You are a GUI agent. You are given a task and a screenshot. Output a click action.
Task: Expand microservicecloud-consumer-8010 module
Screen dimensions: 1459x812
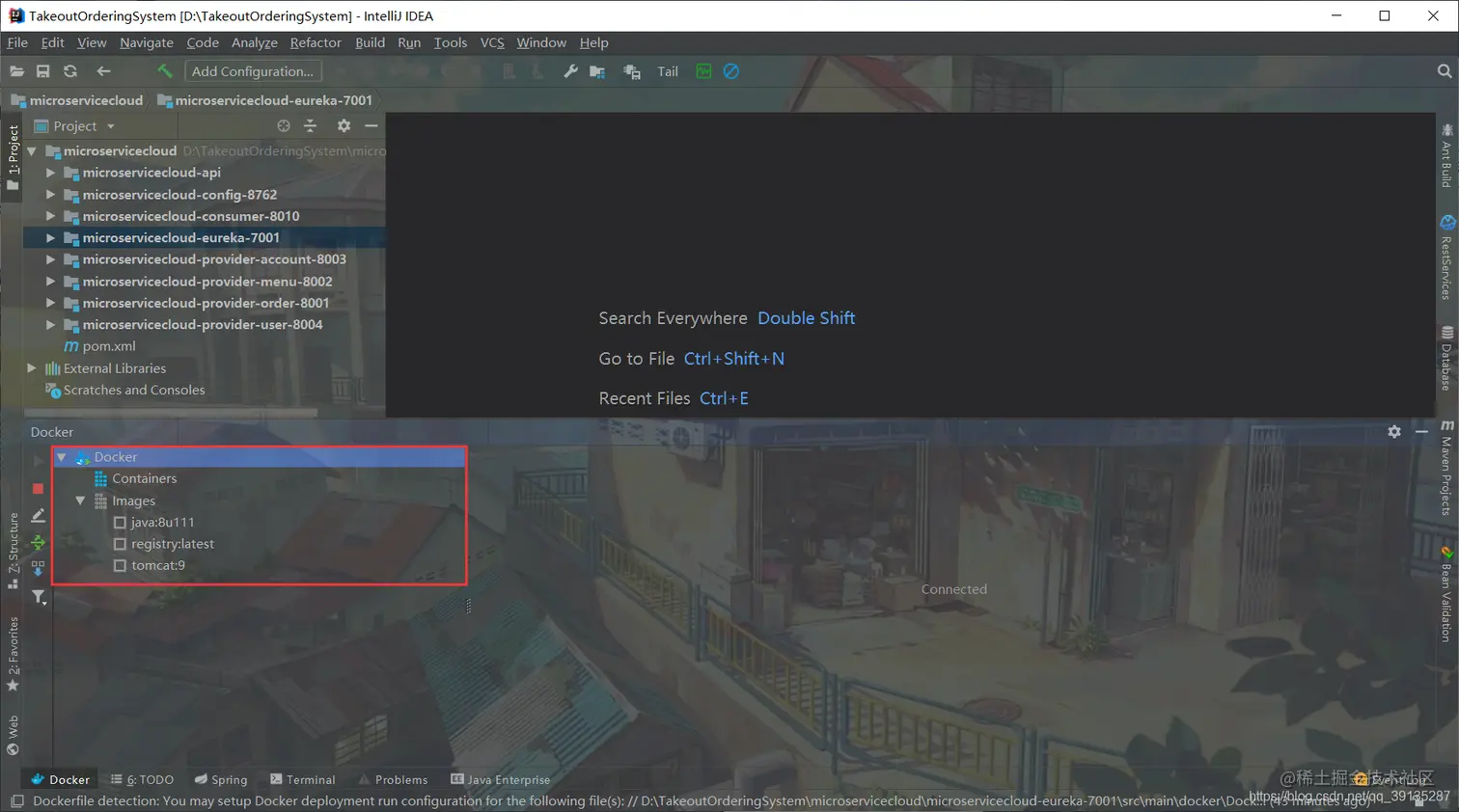click(51, 216)
